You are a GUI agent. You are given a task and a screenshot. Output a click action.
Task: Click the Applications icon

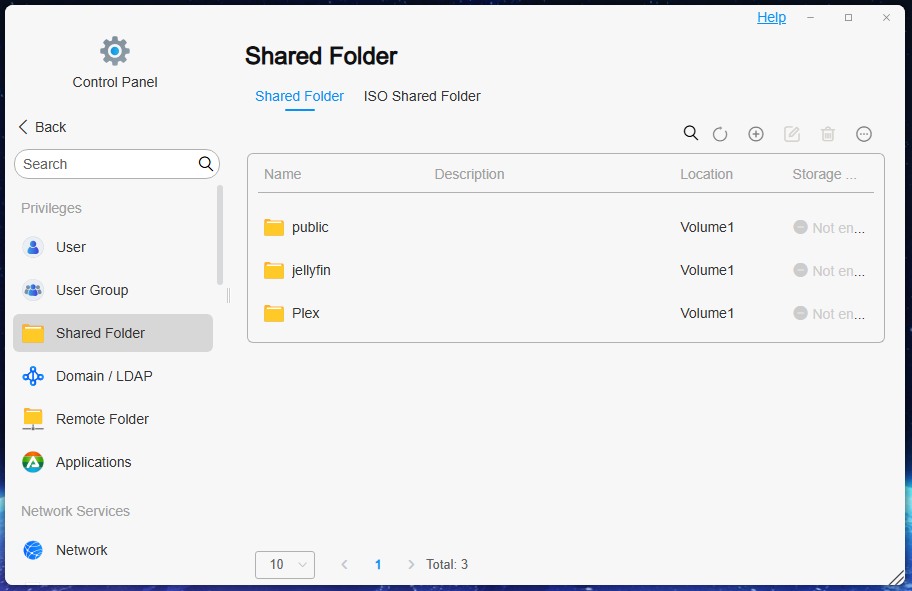[x=33, y=462]
